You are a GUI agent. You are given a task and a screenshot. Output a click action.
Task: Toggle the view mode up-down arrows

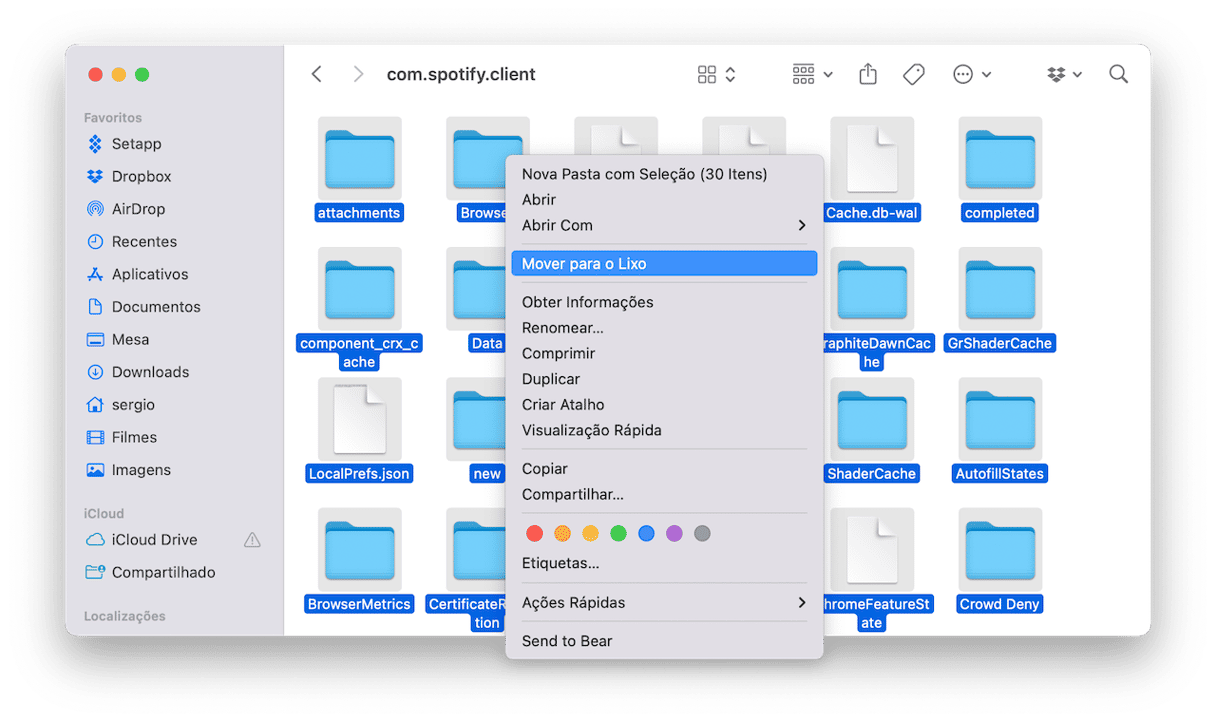click(730, 74)
